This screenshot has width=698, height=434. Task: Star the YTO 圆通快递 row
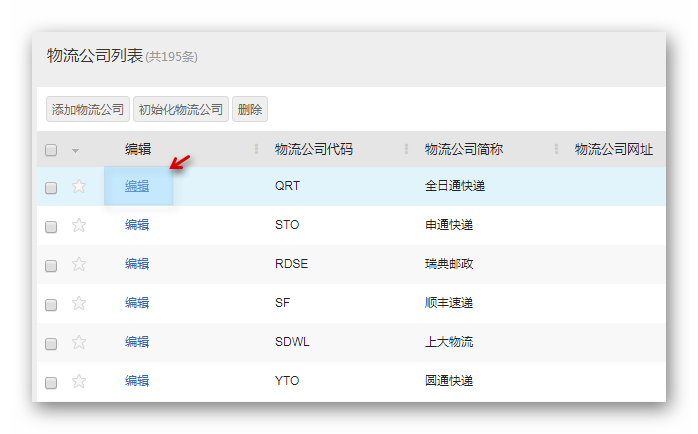[79, 381]
